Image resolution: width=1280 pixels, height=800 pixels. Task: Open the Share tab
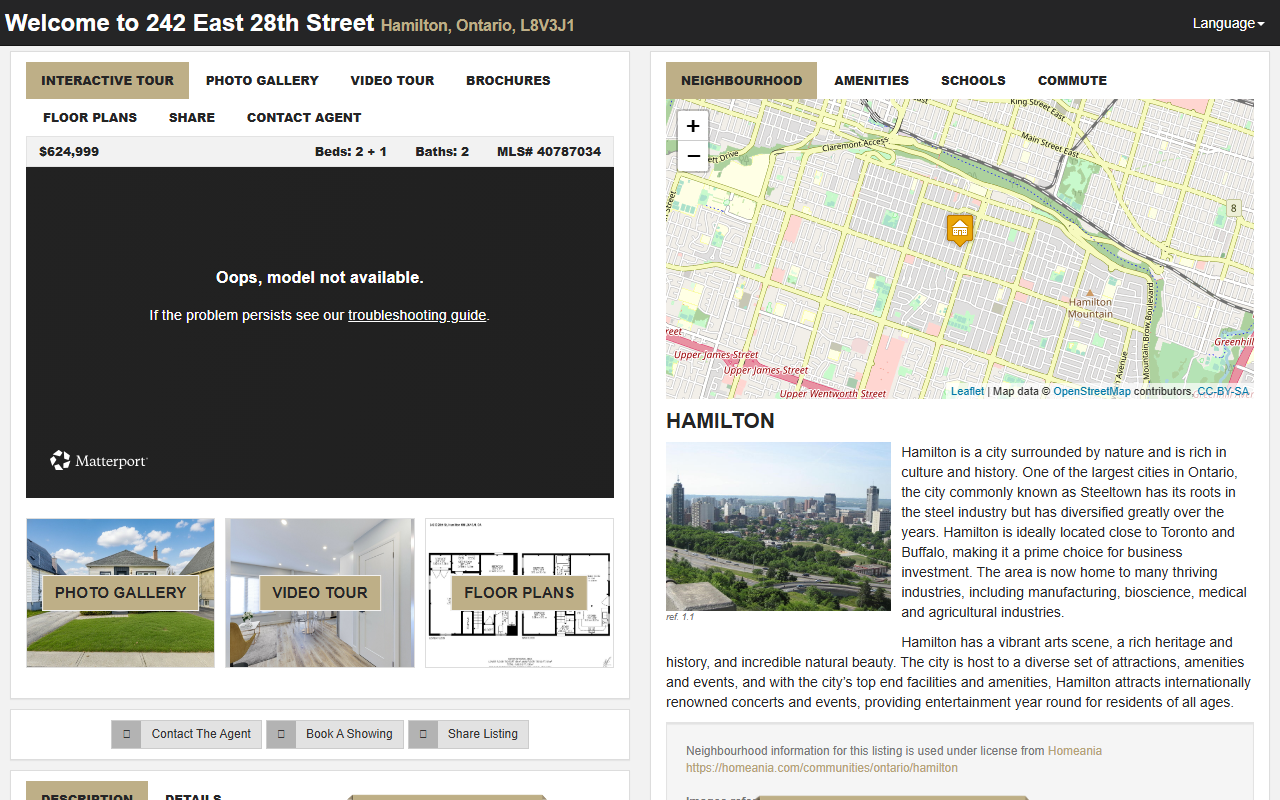click(x=192, y=117)
